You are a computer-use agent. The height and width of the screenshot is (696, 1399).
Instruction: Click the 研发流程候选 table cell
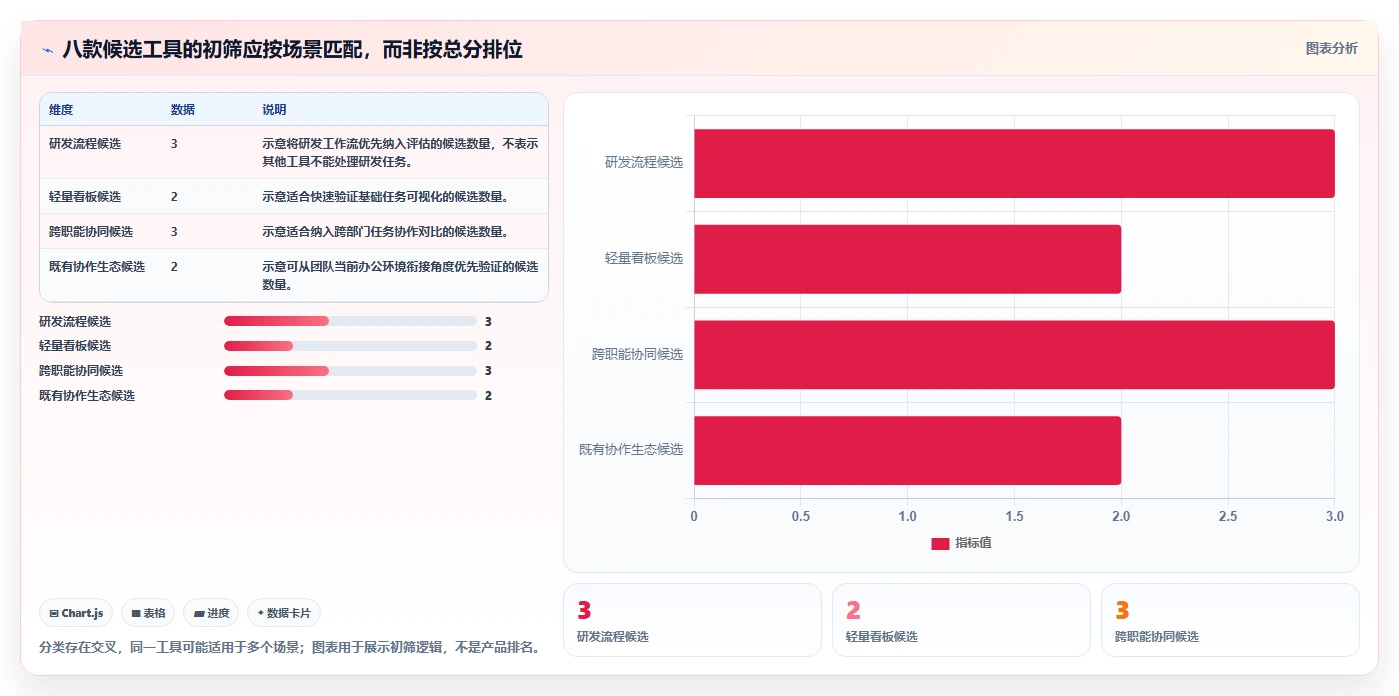(85, 144)
